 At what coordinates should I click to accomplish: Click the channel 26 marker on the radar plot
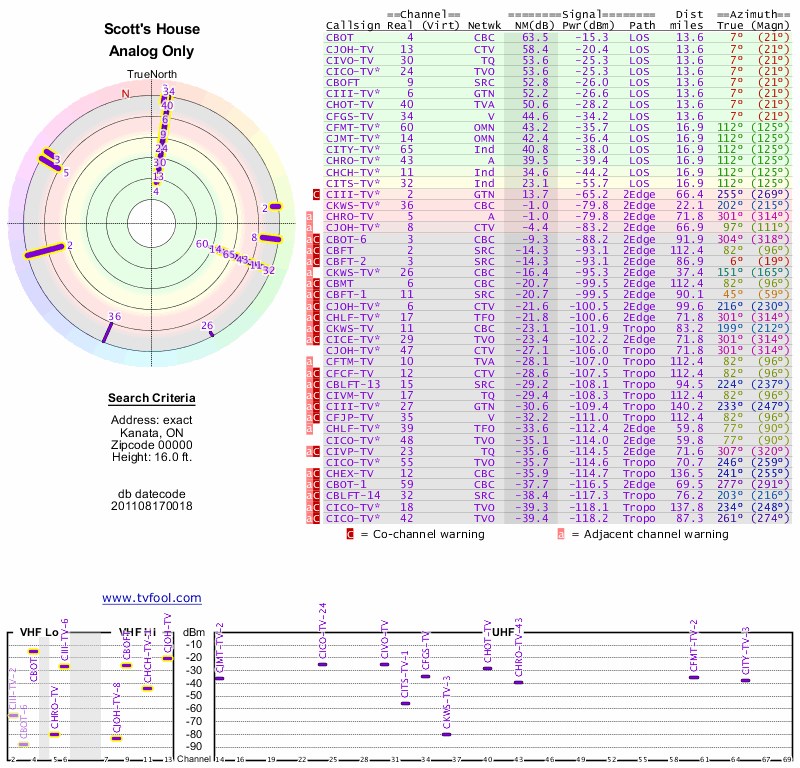coord(212,334)
